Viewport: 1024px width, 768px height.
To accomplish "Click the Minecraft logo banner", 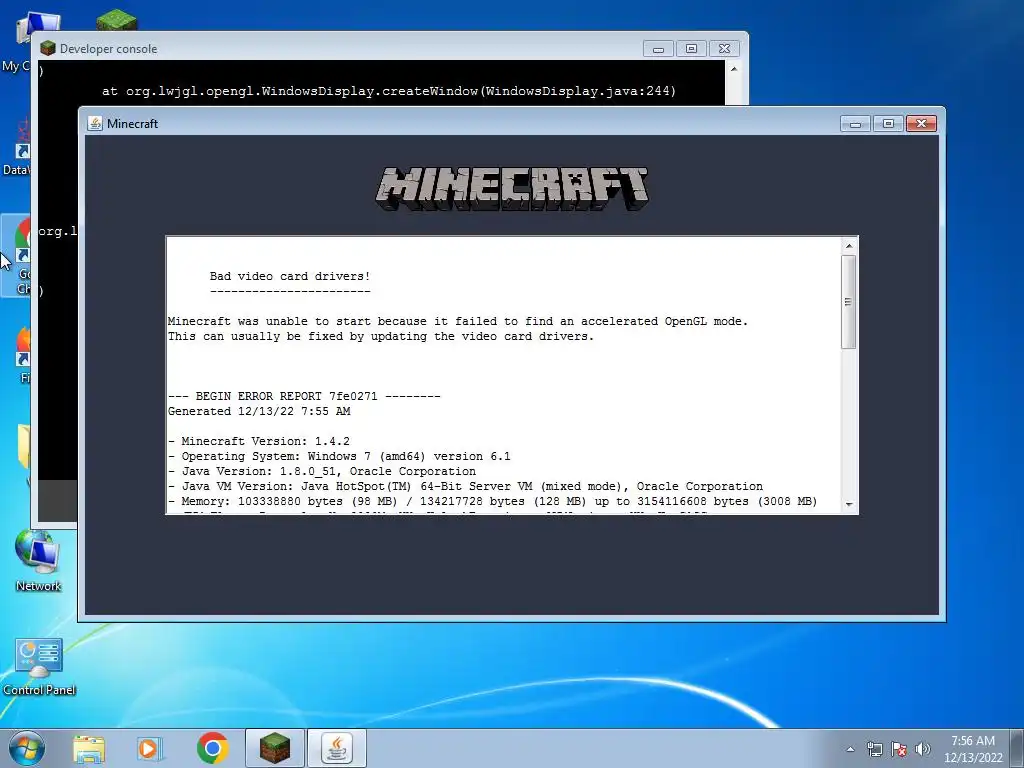I will [512, 189].
